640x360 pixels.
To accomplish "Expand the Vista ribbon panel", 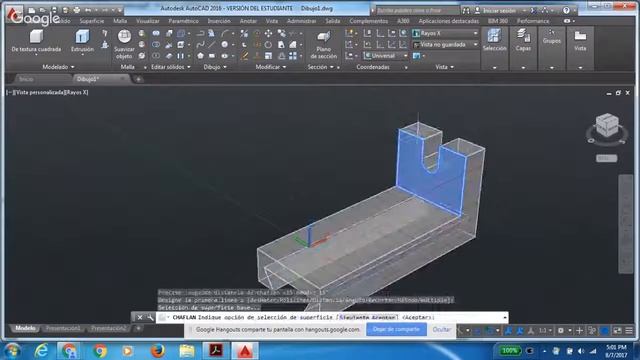I will (444, 67).
